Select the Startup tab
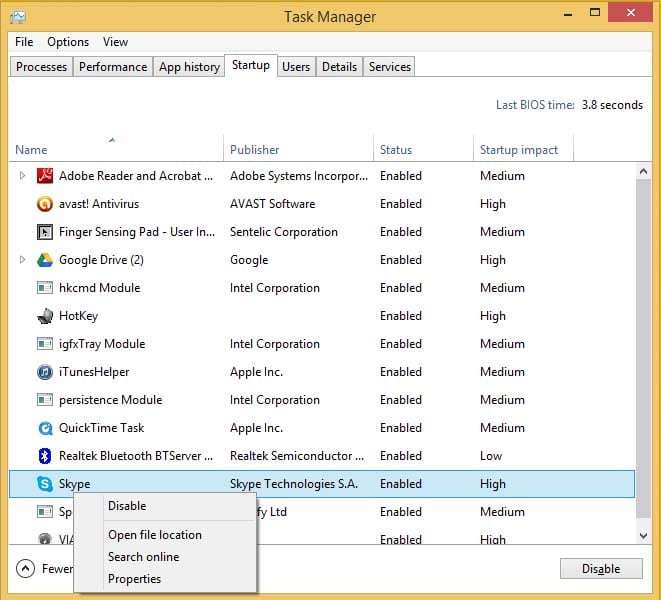This screenshot has width=661, height=600. [251, 65]
